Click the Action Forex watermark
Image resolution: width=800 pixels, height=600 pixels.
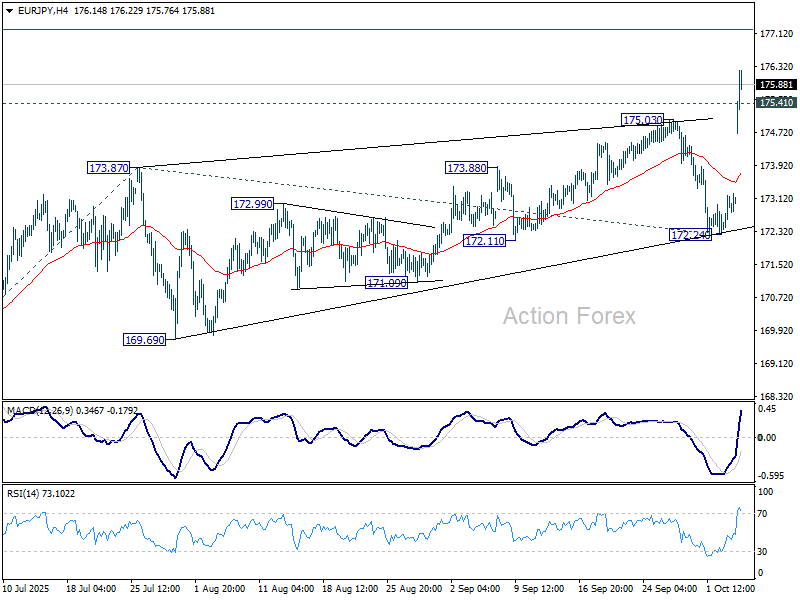tap(568, 317)
